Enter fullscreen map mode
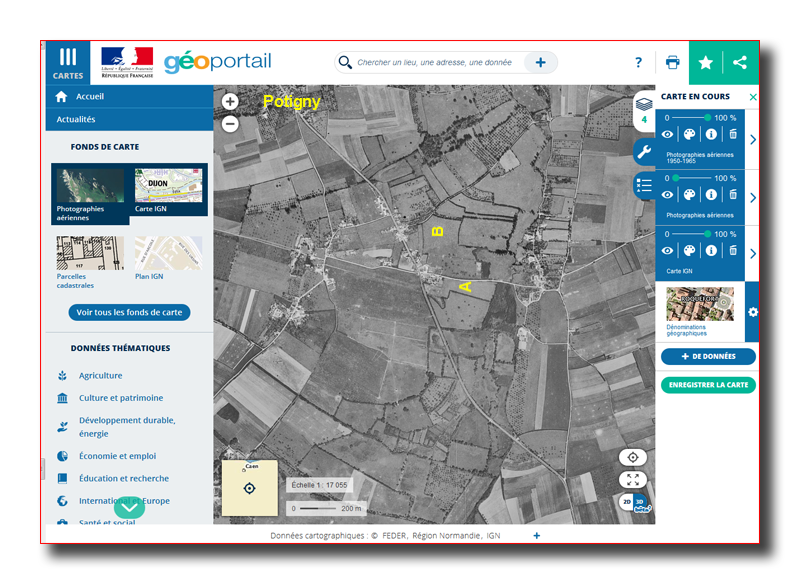The height and width of the screenshot is (584, 800). click(632, 479)
